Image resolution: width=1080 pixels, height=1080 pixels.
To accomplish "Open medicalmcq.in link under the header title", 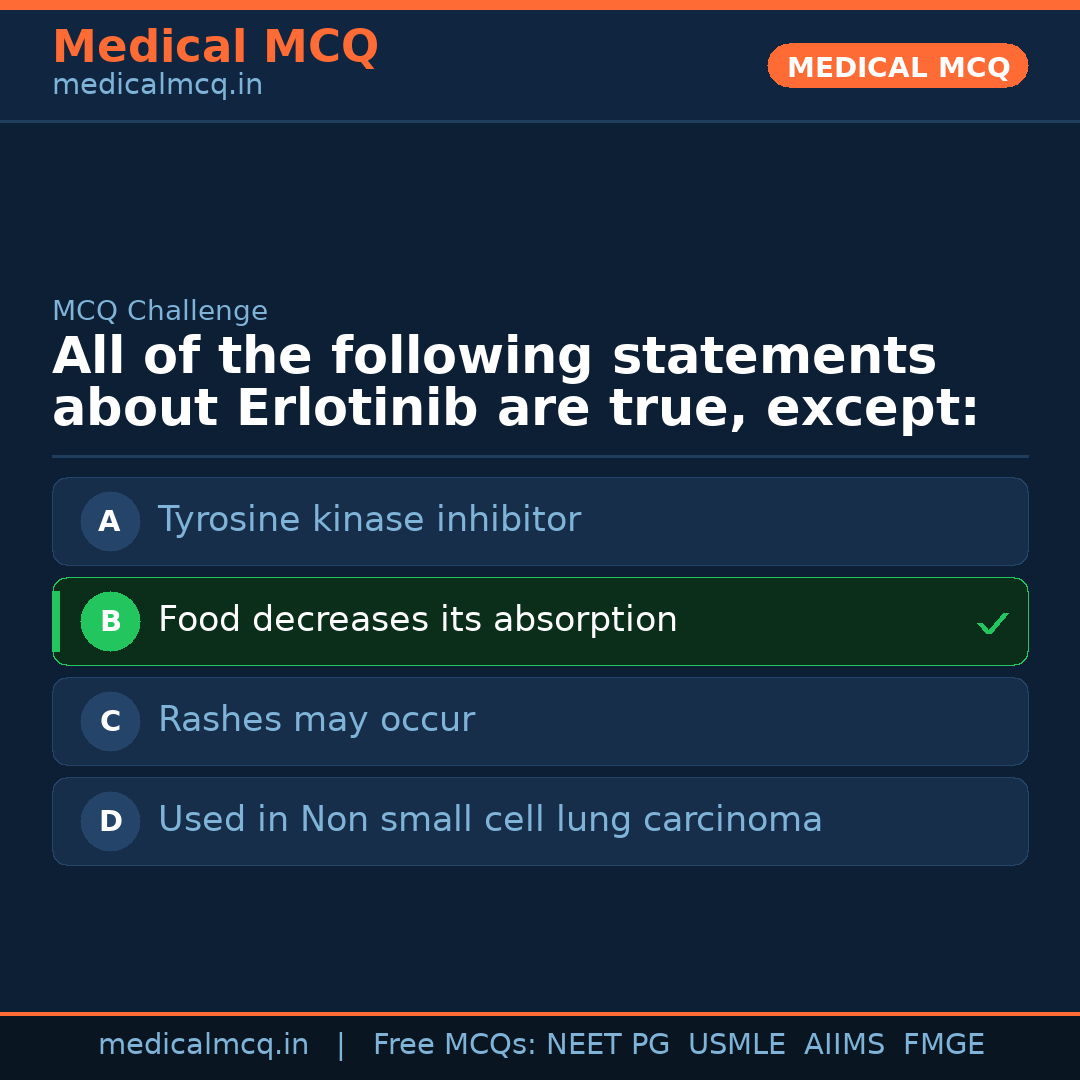I will tap(157, 86).
